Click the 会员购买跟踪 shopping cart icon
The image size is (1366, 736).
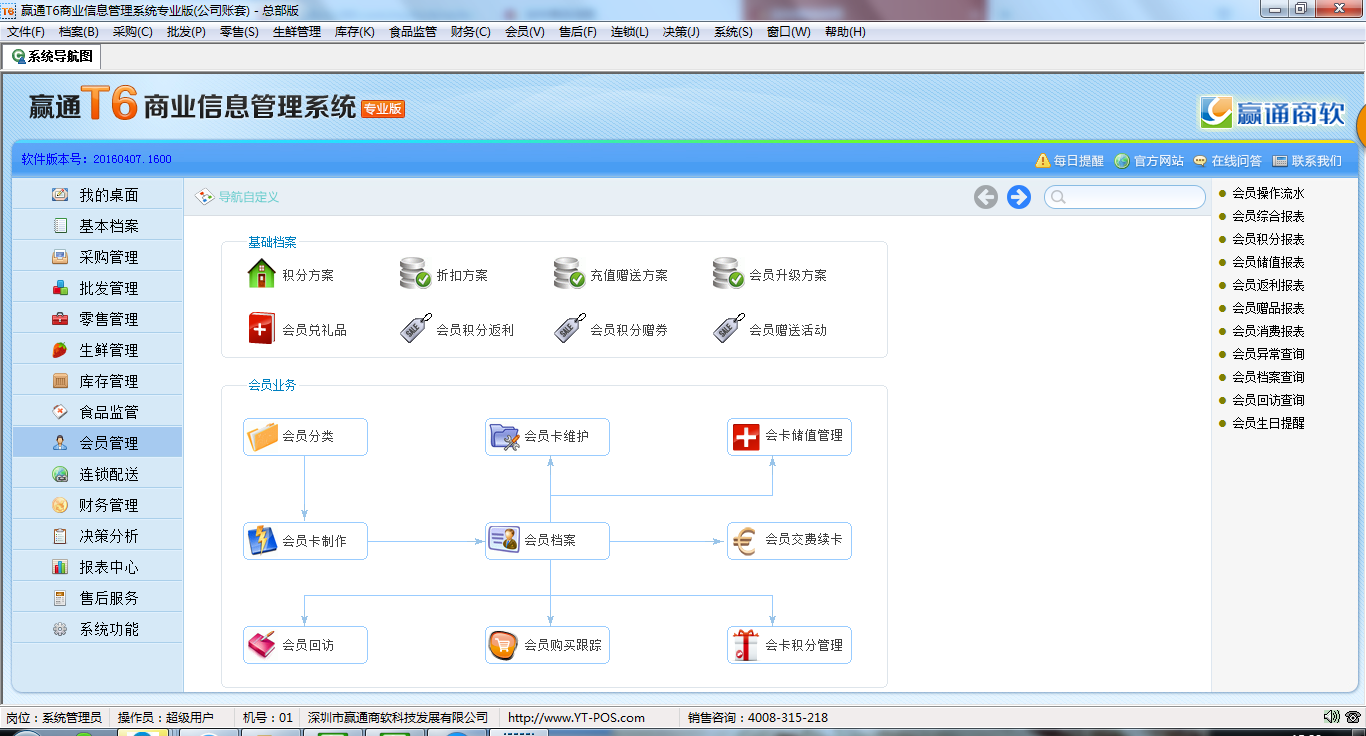click(x=504, y=645)
